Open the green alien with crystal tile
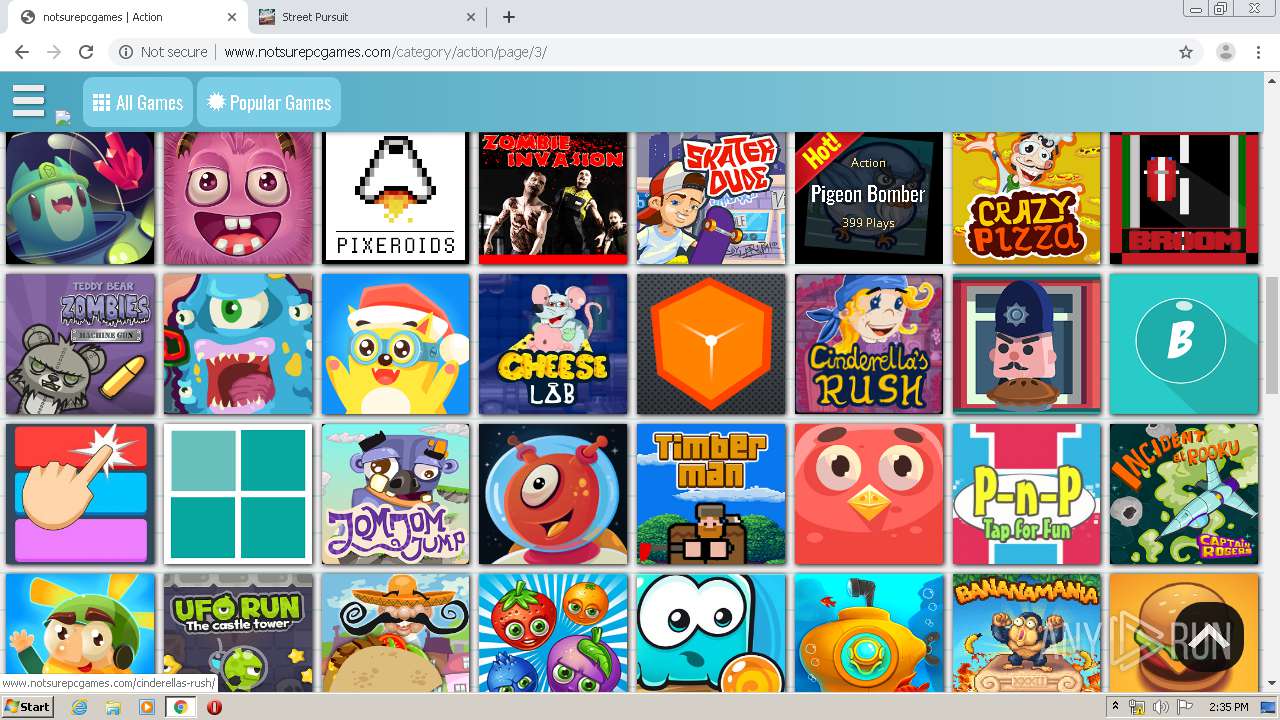 coord(80,197)
